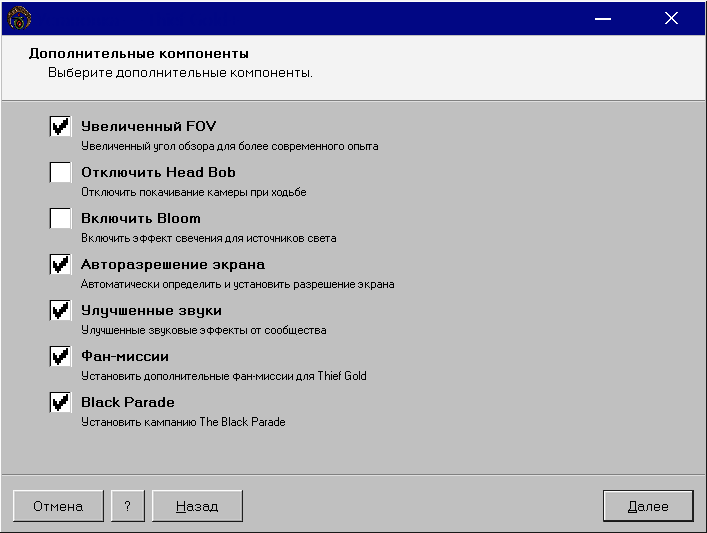707x533 pixels.
Task: Click the Отключить Head Bob label
Action: 158,172
